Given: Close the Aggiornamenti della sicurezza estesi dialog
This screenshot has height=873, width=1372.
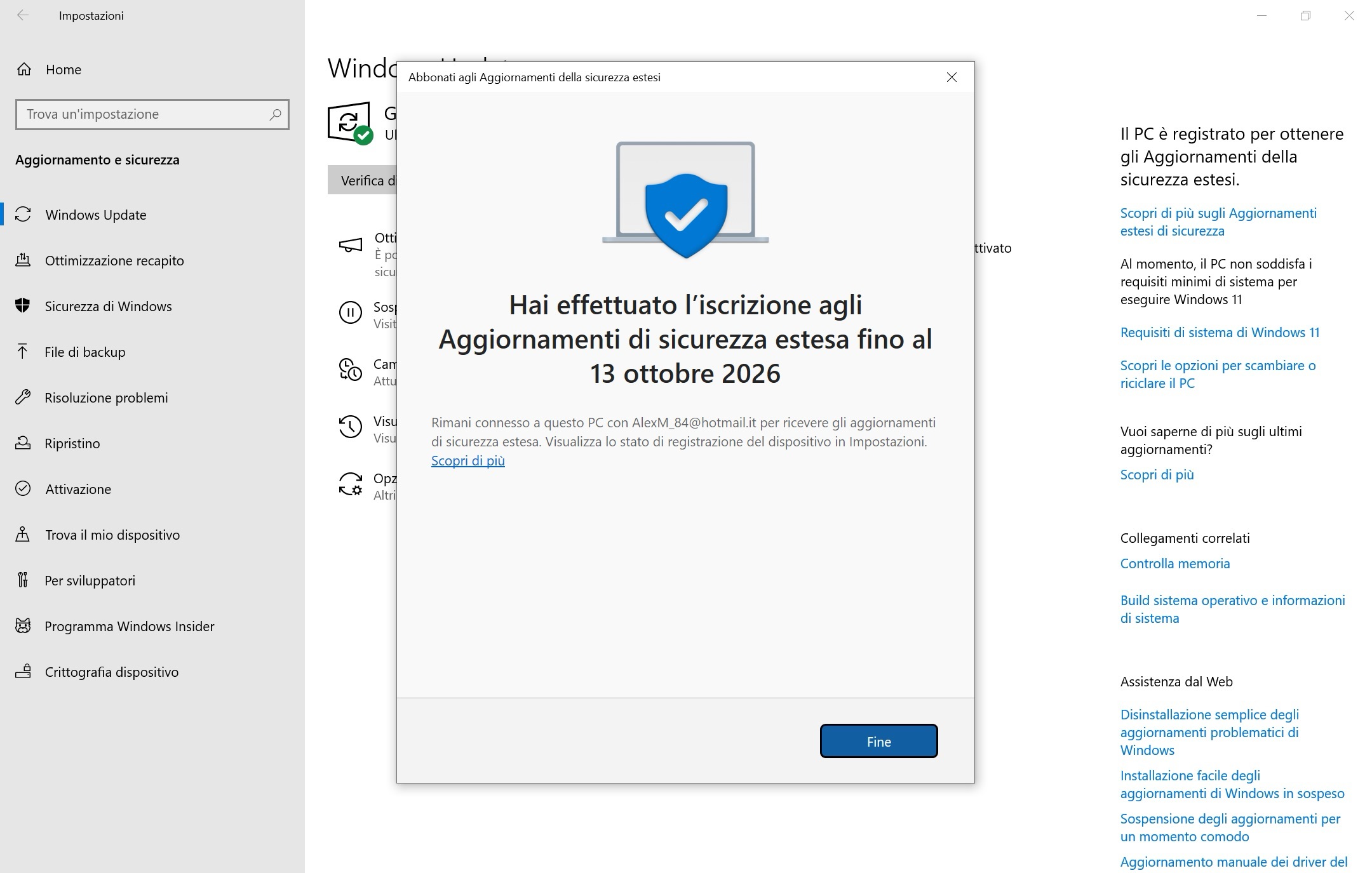Looking at the screenshot, I should click(951, 77).
